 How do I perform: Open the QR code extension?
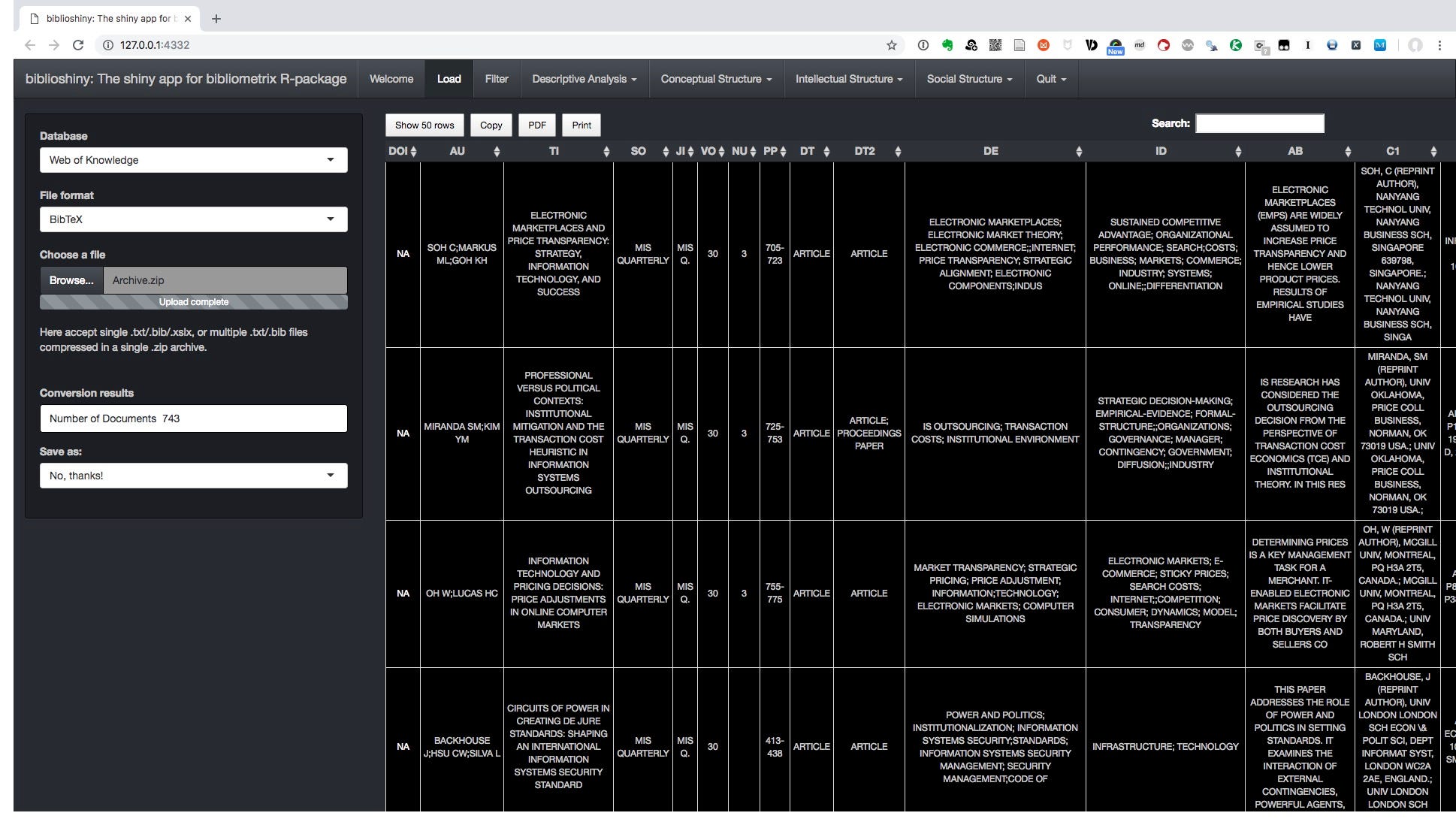(995, 45)
